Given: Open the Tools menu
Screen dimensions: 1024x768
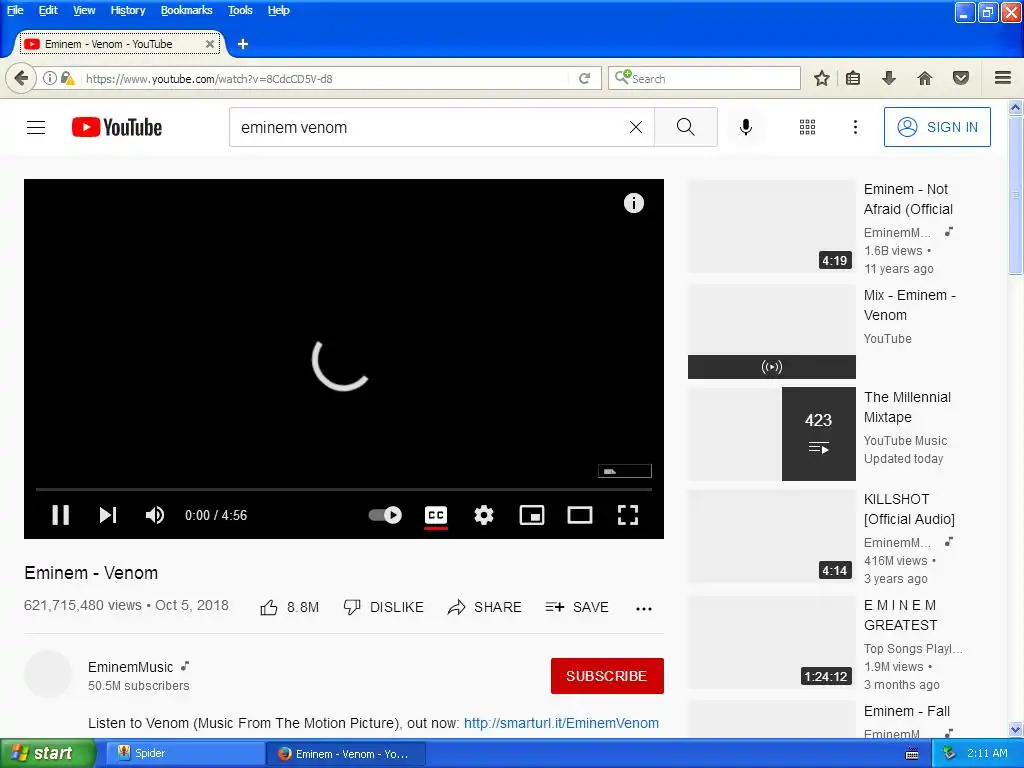Looking at the screenshot, I should tap(240, 10).
